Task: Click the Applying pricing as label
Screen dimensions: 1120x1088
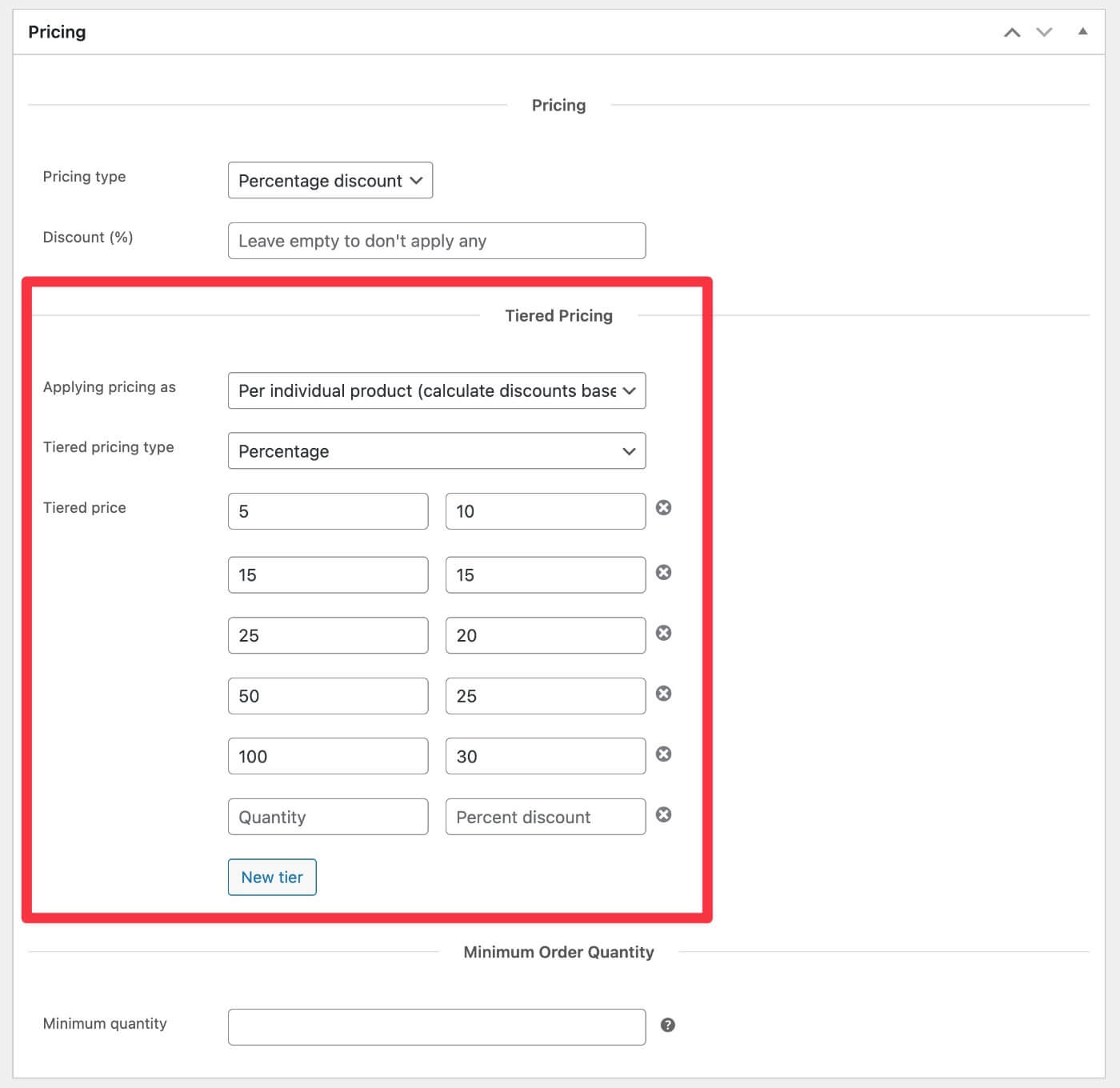Action: [110, 387]
